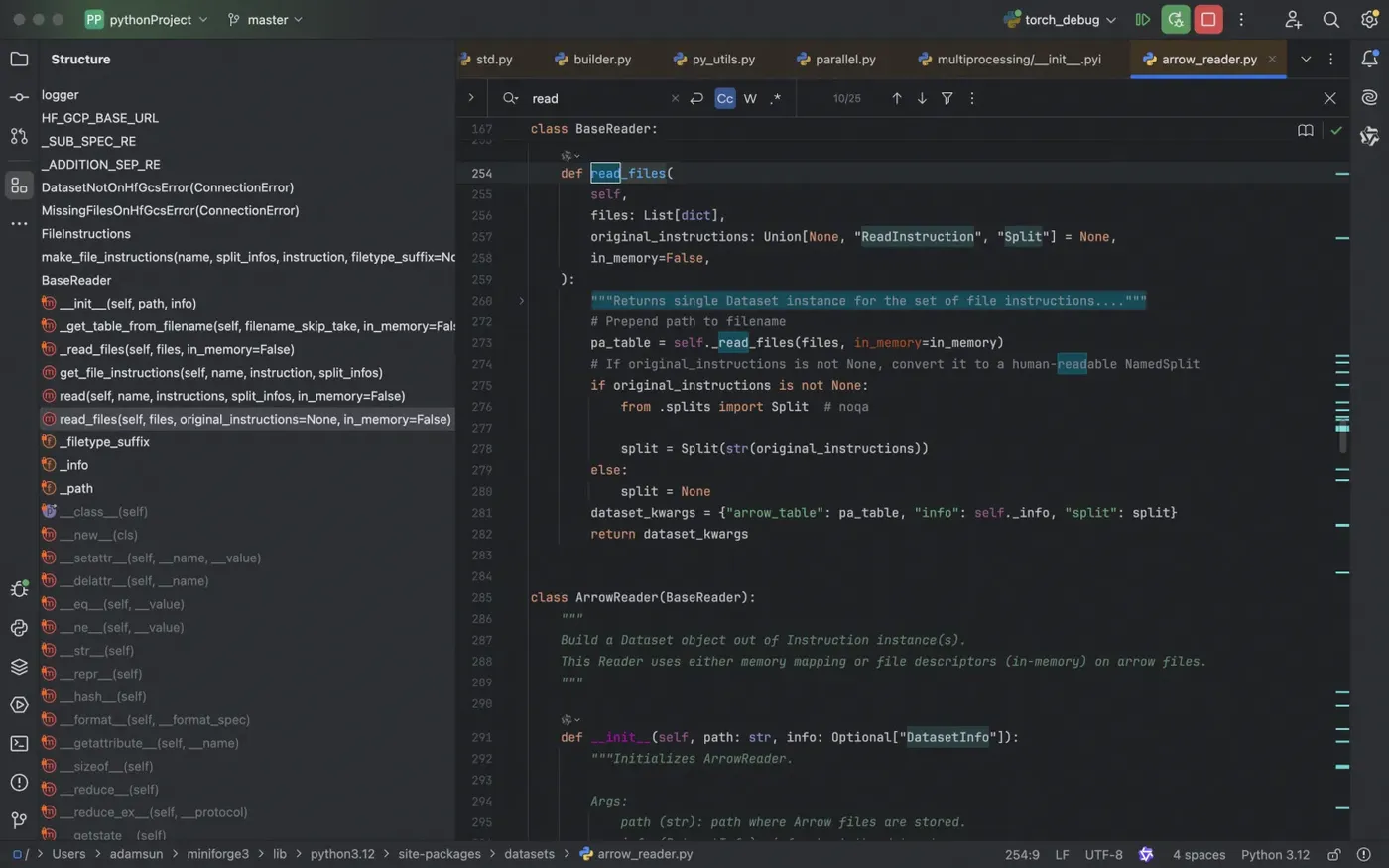This screenshot has width=1389, height=868.
Task: Open IDE settings gear
Action: [1370, 19]
